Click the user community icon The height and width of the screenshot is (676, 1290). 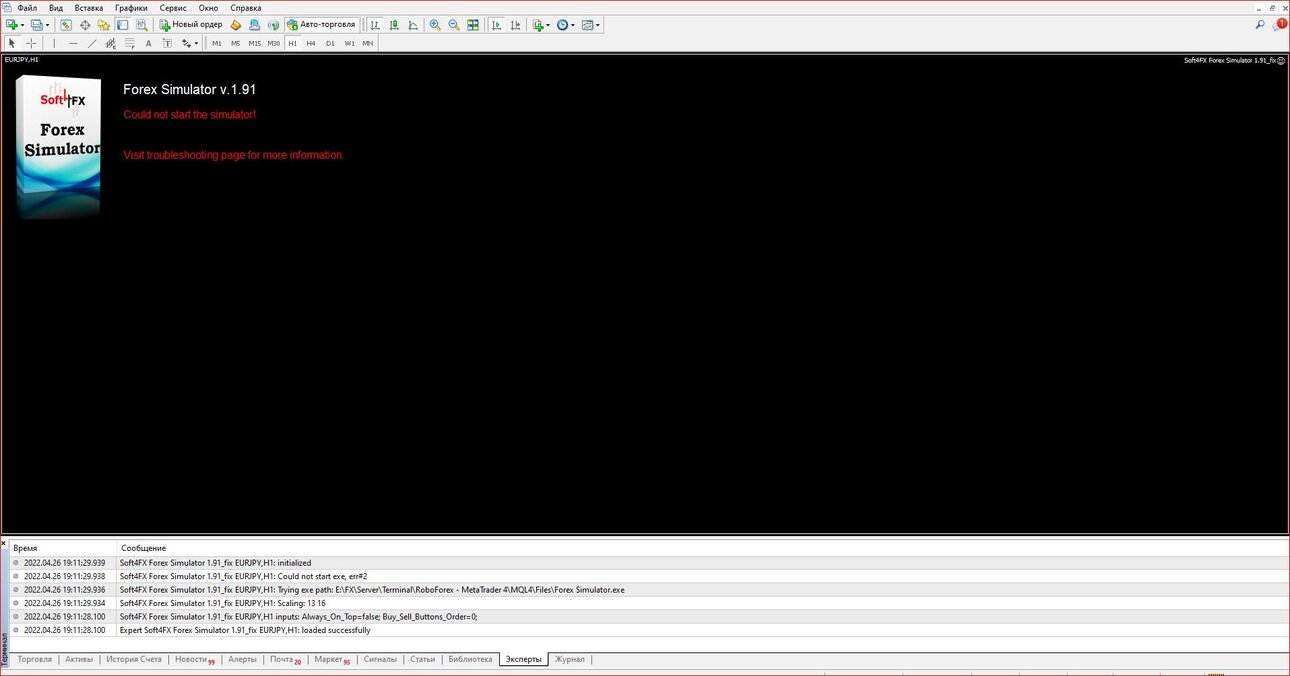[254, 25]
